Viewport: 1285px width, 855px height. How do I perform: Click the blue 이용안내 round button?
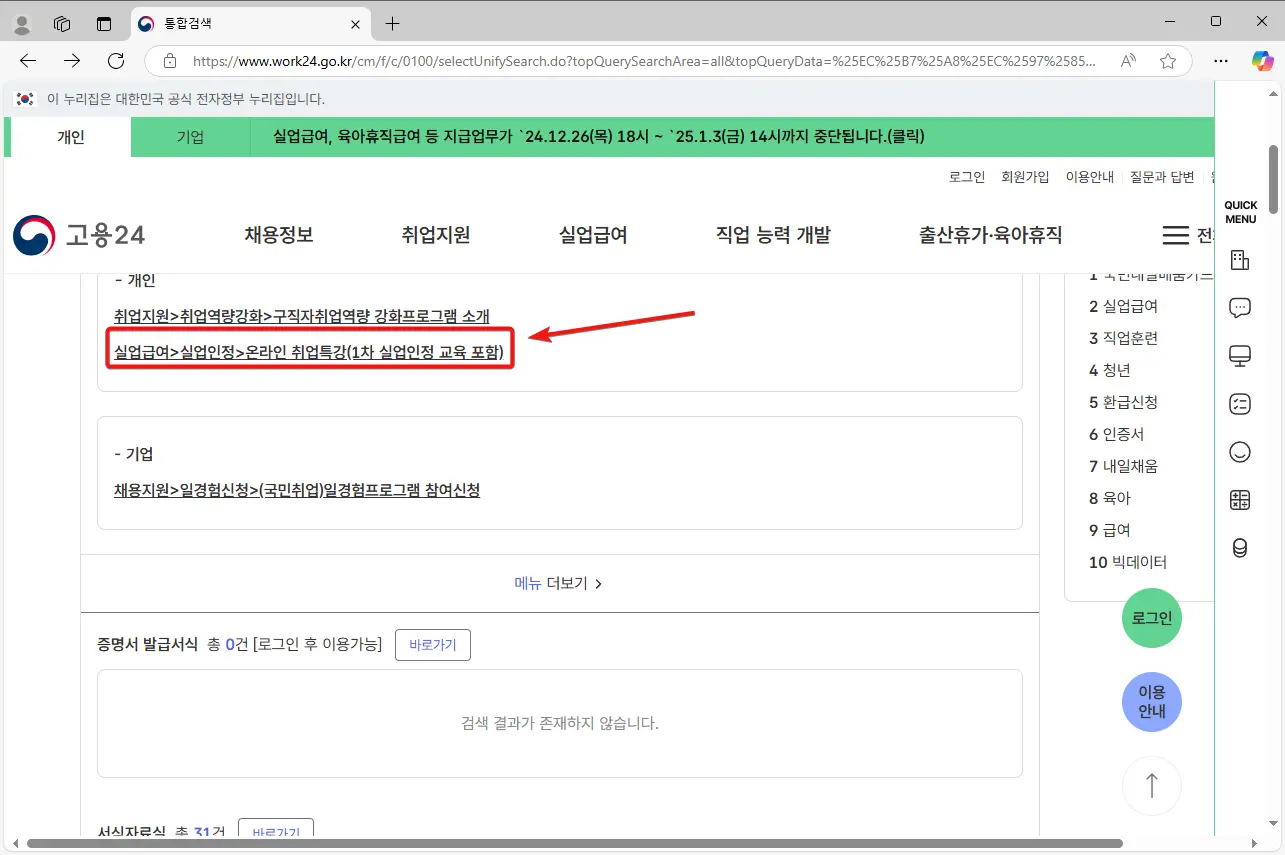click(x=1152, y=702)
